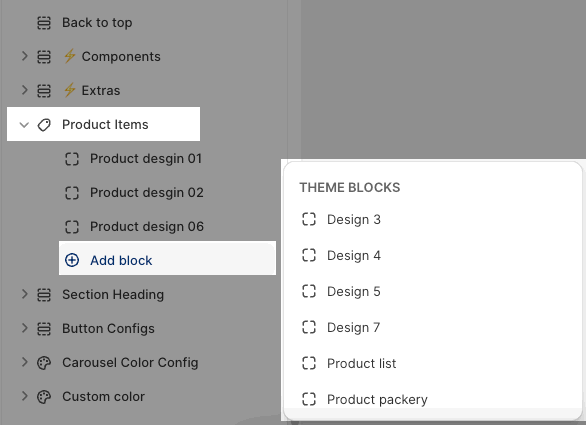Click the block icon beside Product design 06
Screen dimensions: 586x425
pos(72,227)
